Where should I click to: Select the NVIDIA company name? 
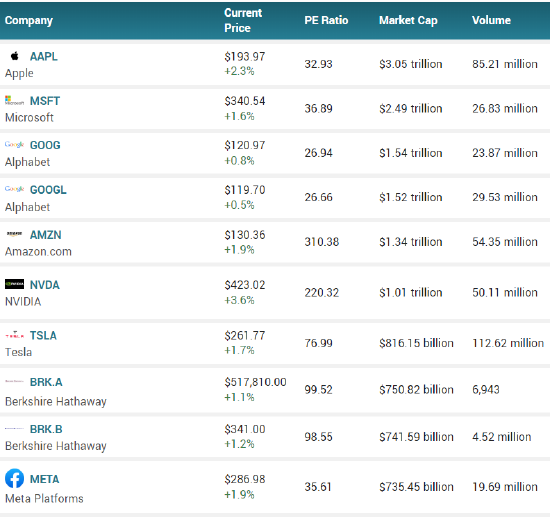click(x=23, y=302)
